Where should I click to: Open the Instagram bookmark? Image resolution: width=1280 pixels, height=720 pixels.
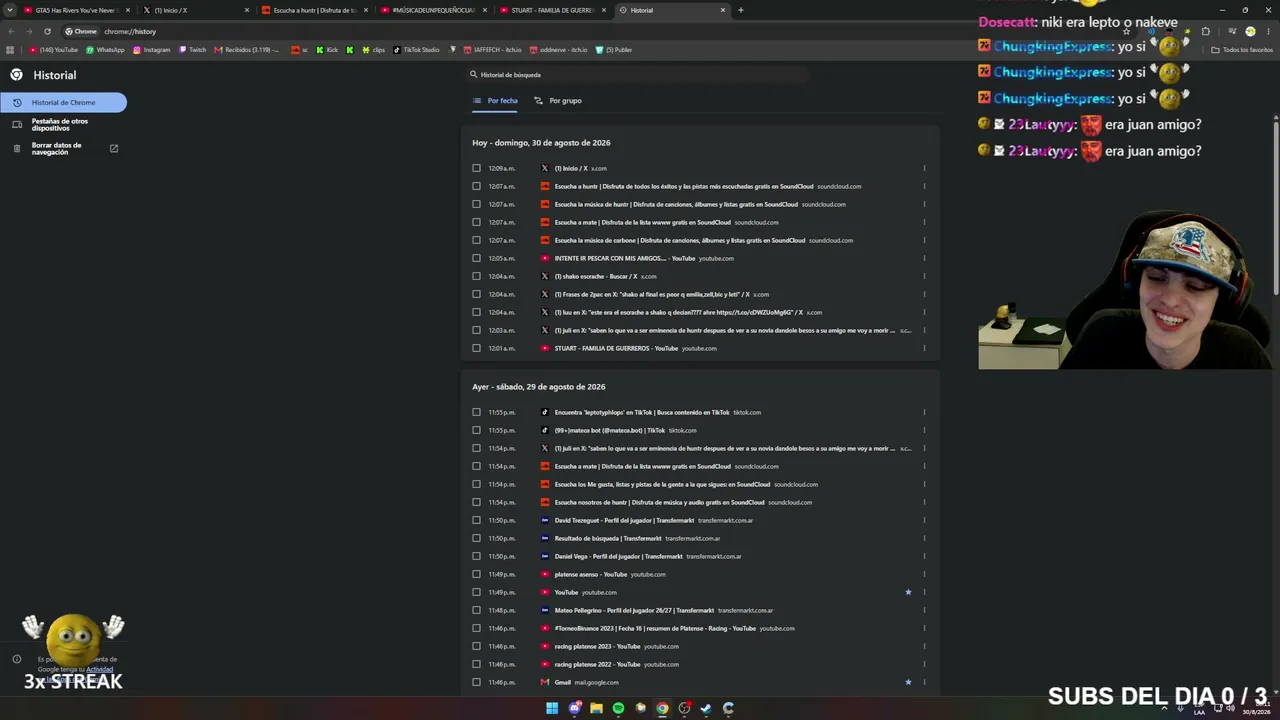(x=152, y=50)
